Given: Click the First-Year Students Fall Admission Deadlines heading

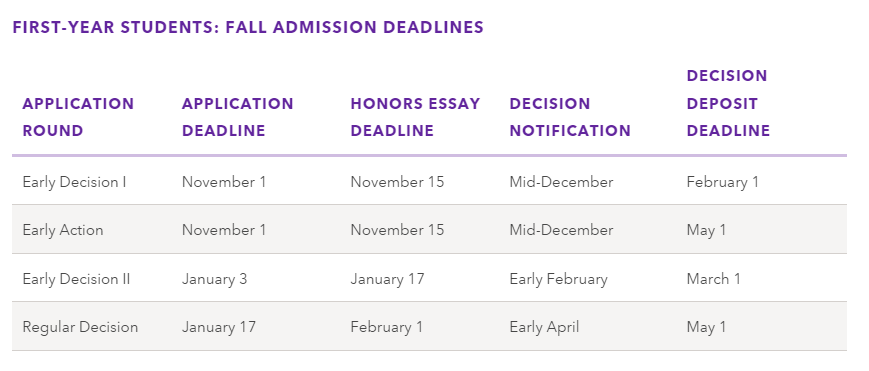Looking at the screenshot, I should 248,27.
